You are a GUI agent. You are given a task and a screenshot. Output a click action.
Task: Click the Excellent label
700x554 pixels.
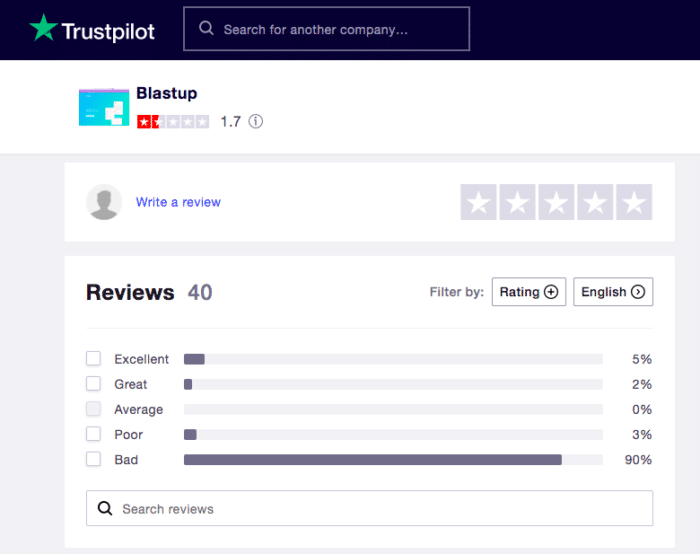pos(142,359)
